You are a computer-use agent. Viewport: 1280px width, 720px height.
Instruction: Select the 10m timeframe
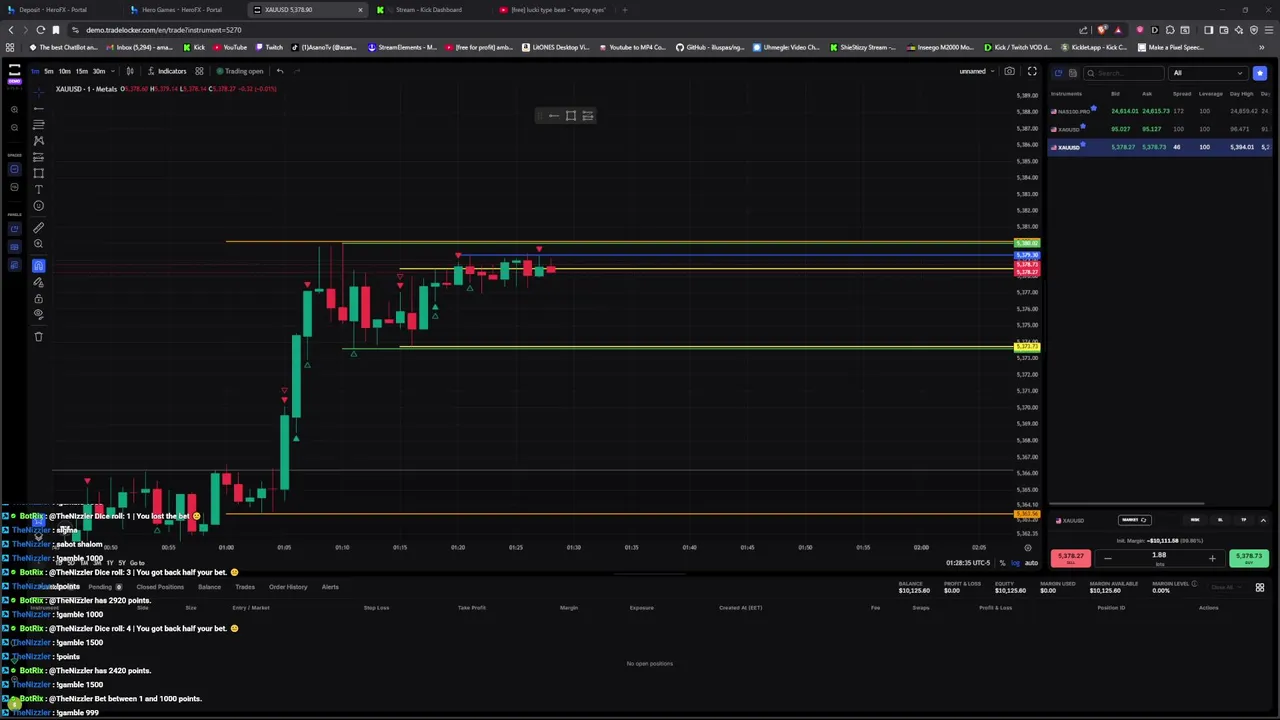pos(65,71)
